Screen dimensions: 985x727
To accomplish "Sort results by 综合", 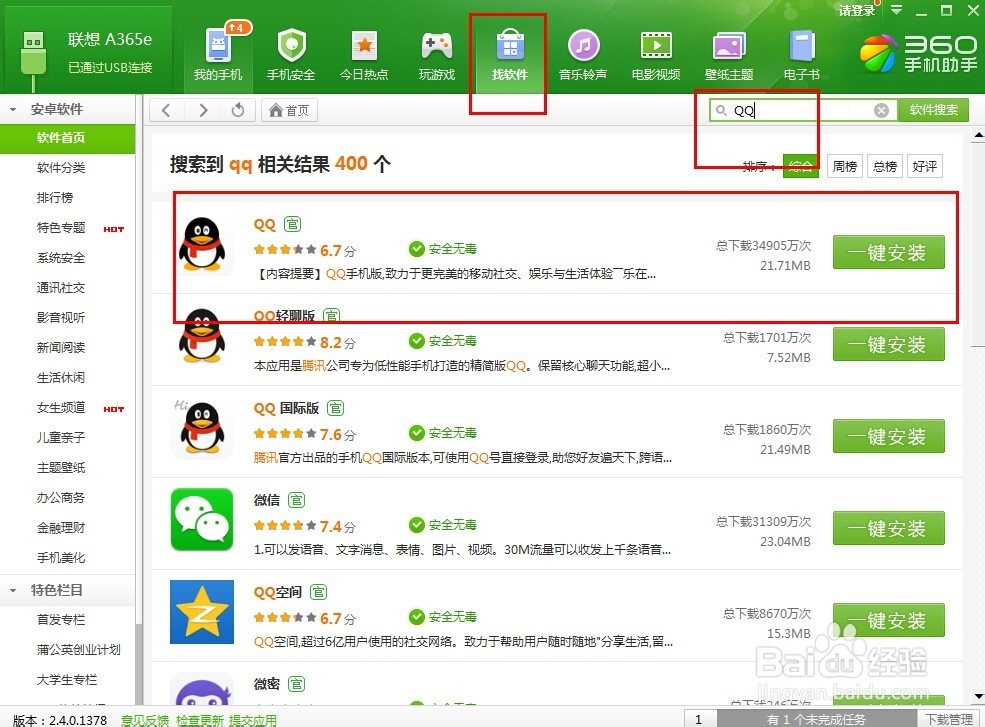I will click(x=800, y=166).
